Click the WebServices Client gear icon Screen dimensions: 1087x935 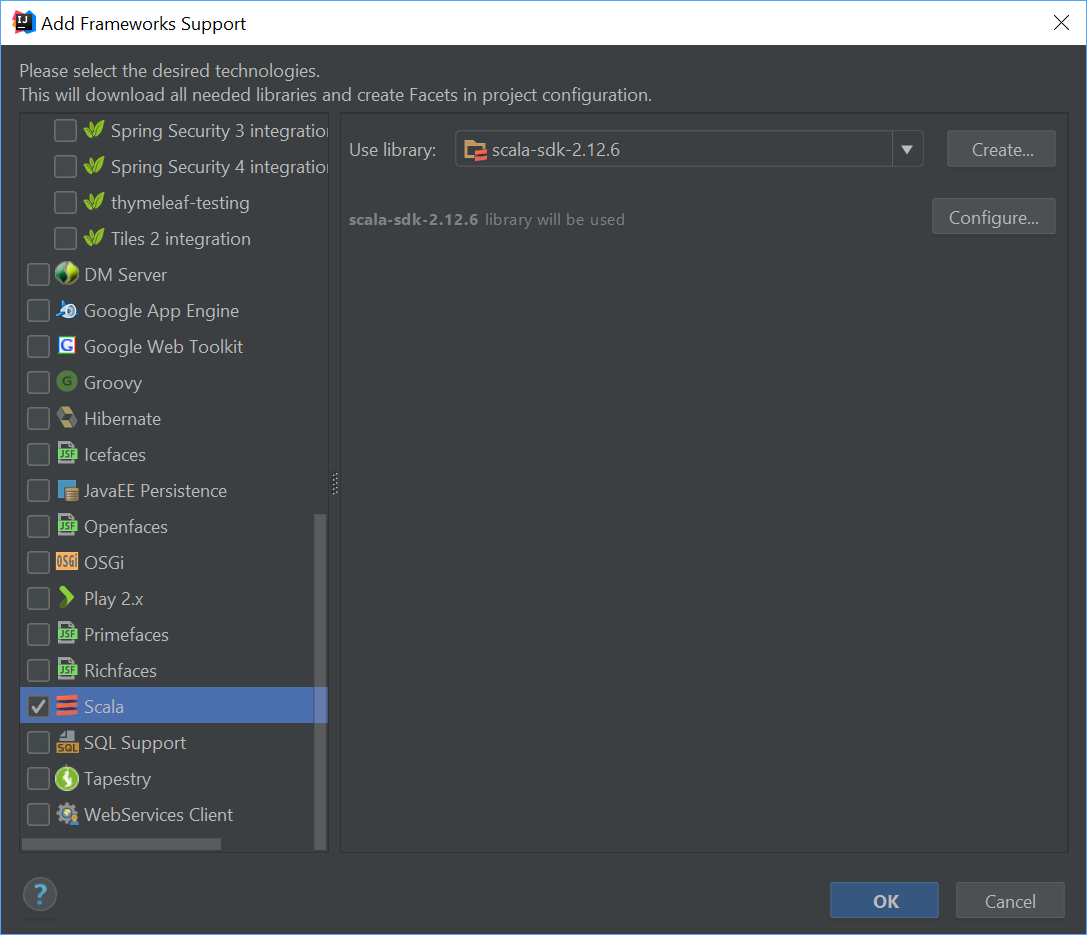(x=67, y=814)
